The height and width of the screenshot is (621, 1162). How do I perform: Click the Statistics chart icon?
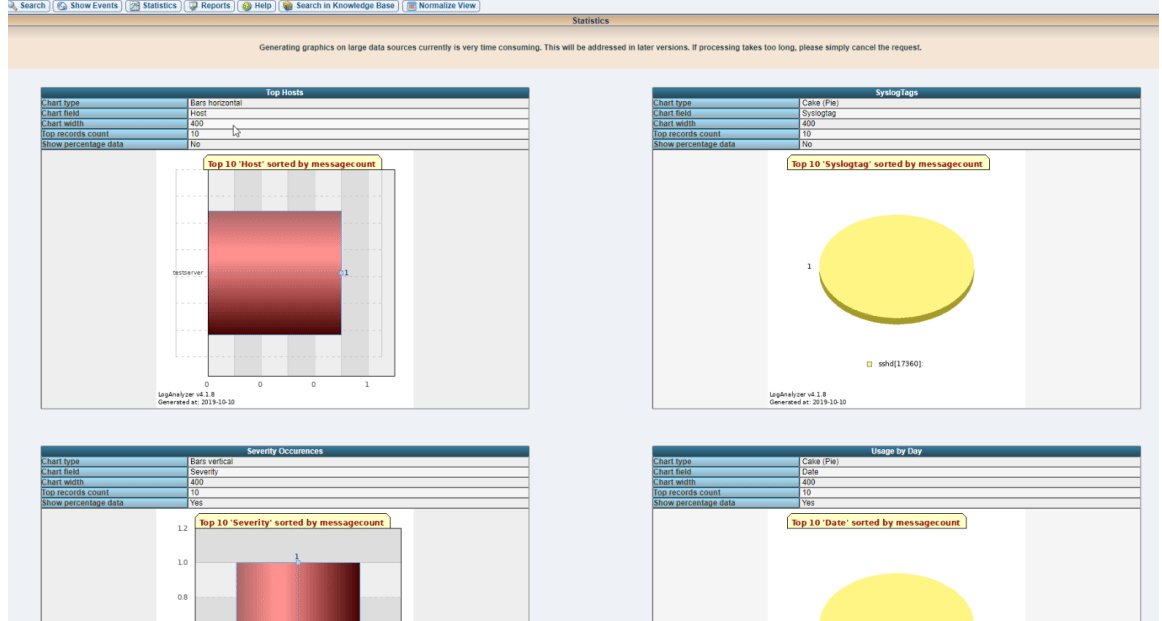pos(134,5)
